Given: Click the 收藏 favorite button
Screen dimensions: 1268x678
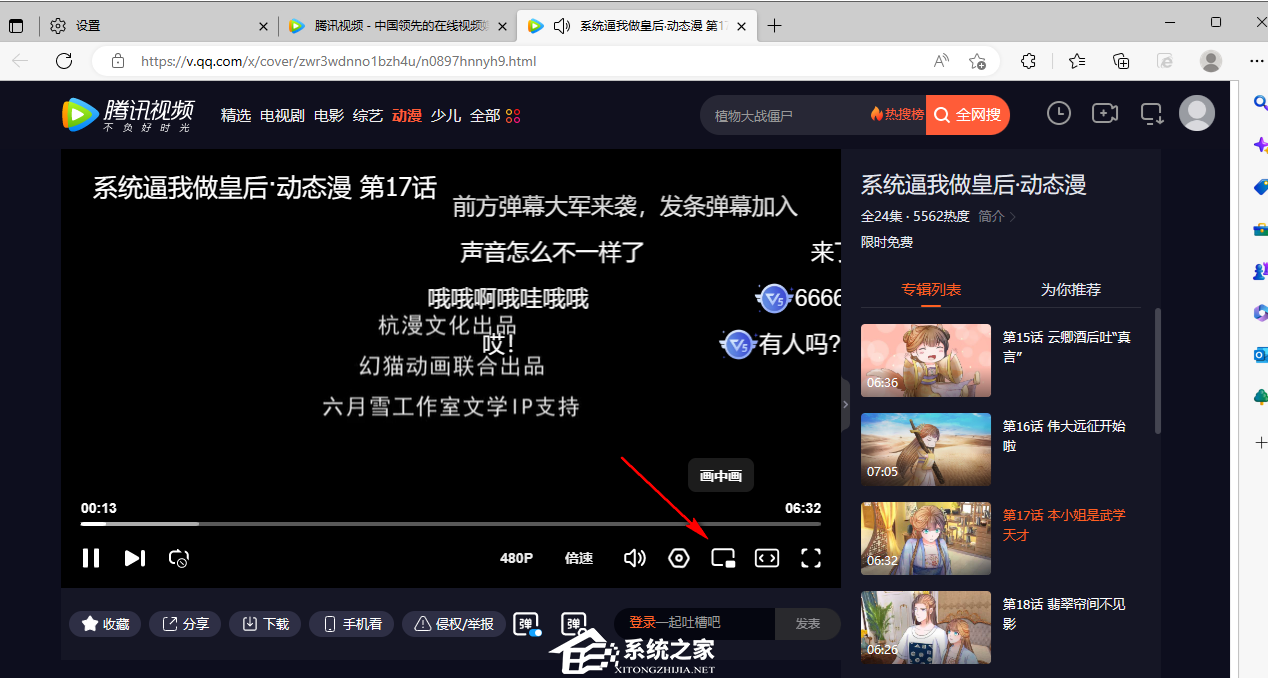Looking at the screenshot, I should [x=105, y=624].
